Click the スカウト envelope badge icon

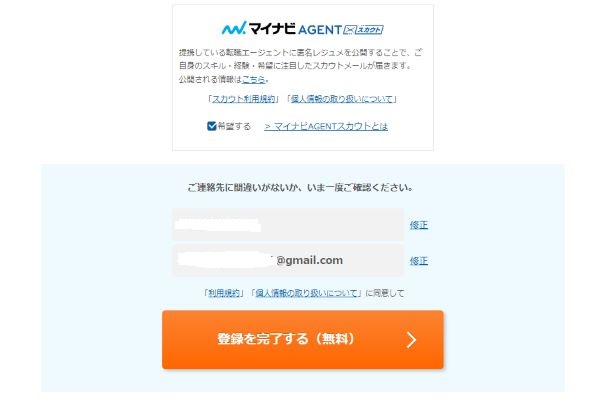point(363,29)
